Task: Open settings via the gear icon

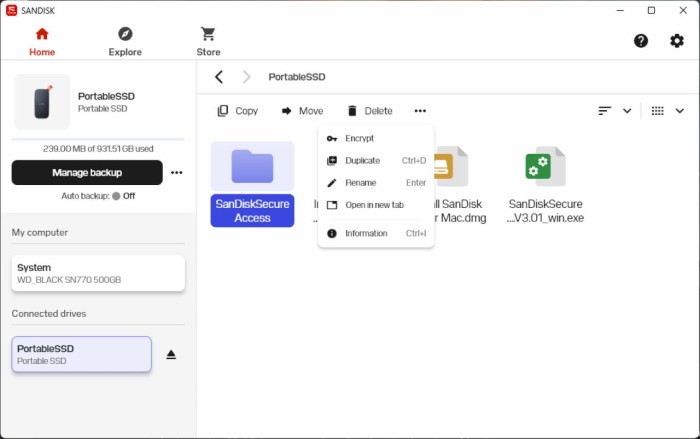Action: [677, 41]
